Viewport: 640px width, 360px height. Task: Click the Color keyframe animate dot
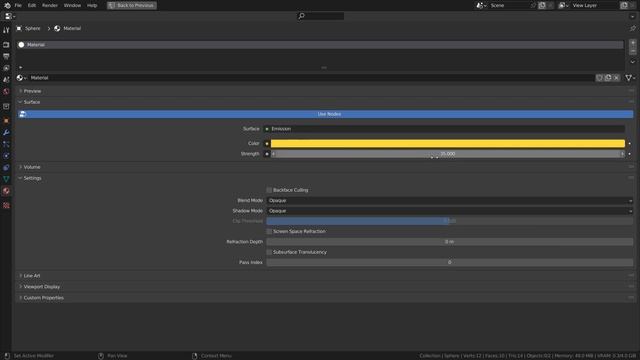tap(629, 143)
